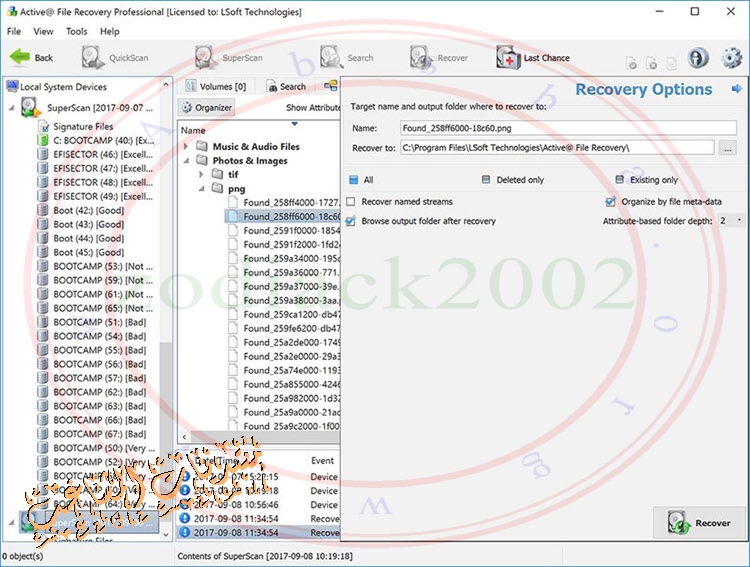750x567 pixels.
Task: Select EFISECTOR (46:) volume
Action: coord(96,154)
